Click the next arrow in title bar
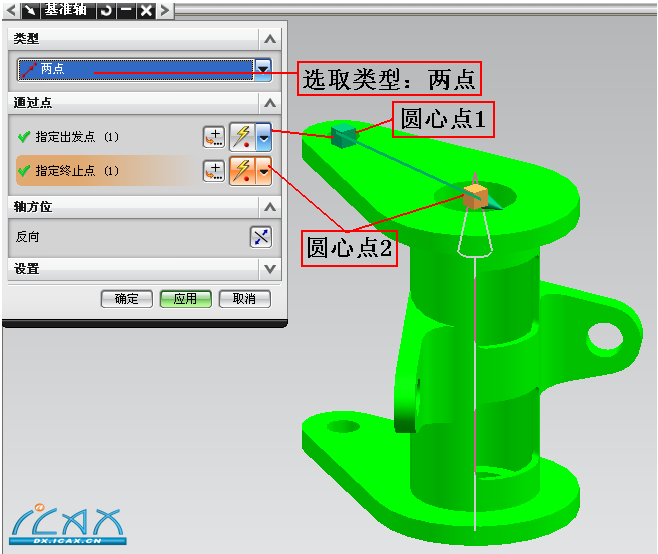The width and height of the screenshot is (658, 554). 165,10
